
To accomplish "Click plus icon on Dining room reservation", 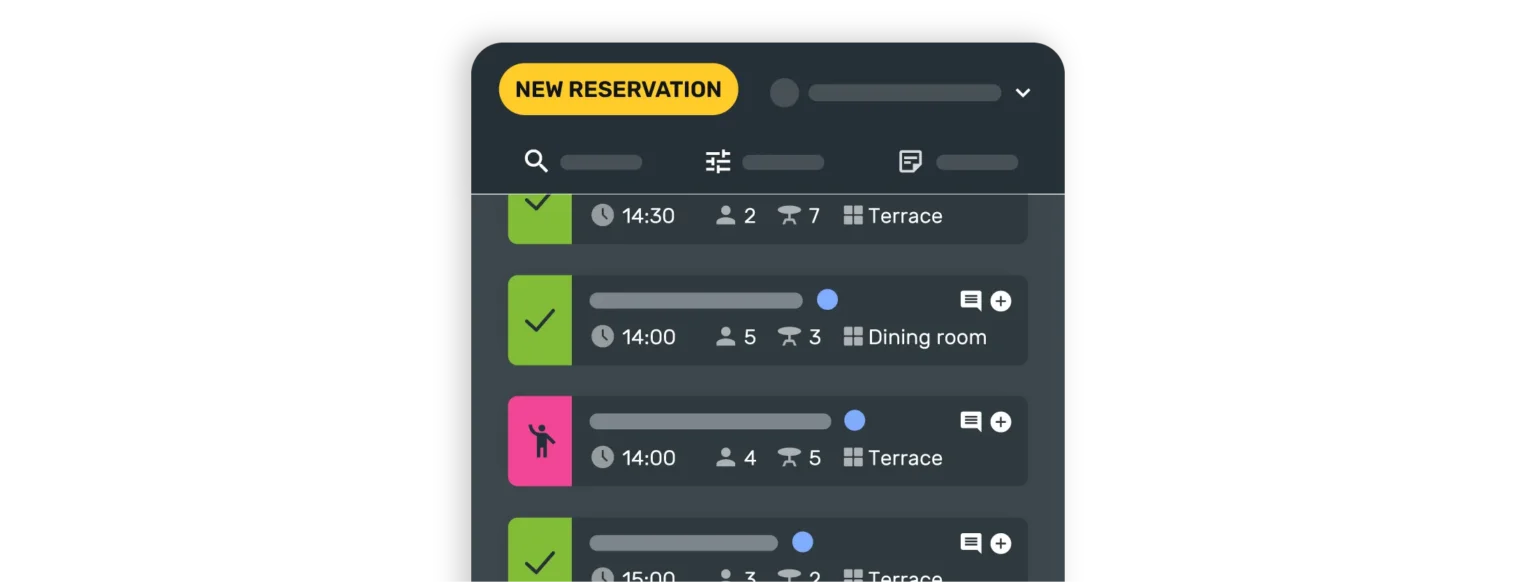I will click(1000, 301).
